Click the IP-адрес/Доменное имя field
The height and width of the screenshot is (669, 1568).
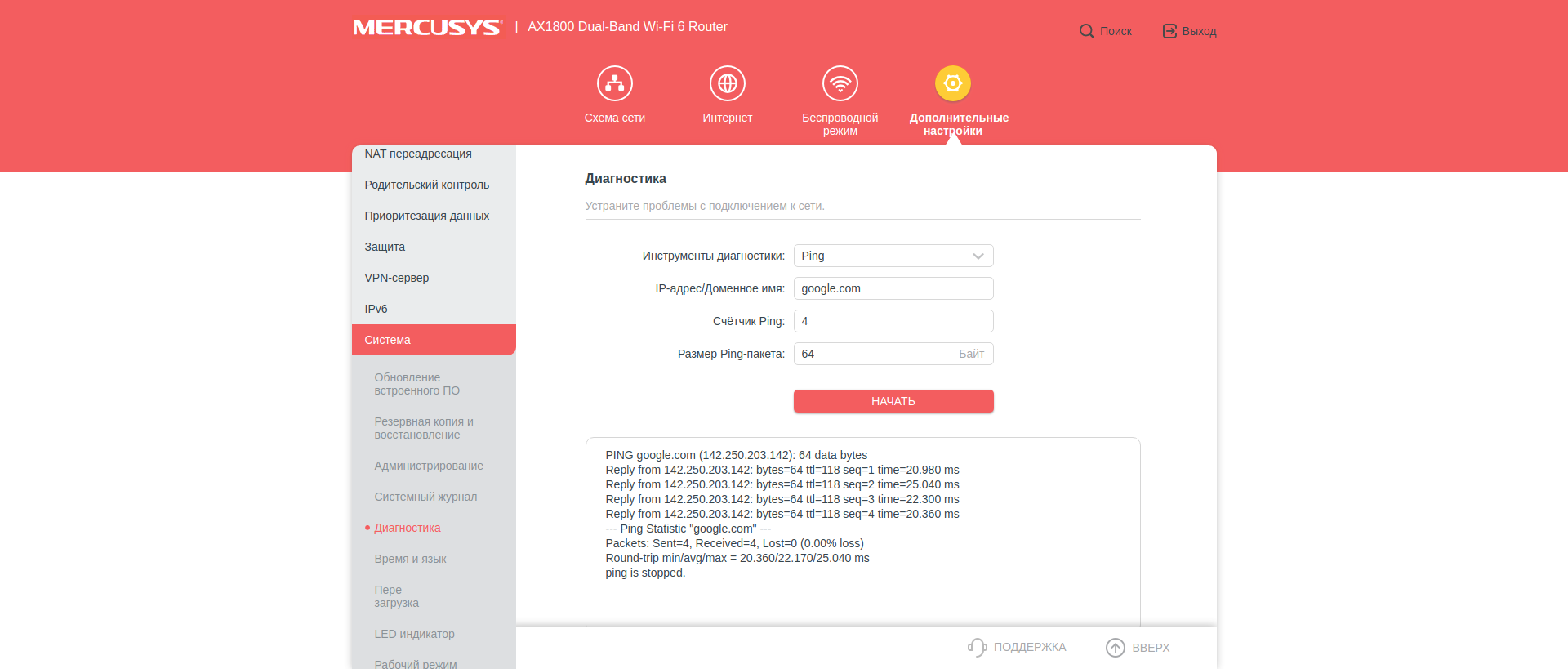(x=893, y=288)
